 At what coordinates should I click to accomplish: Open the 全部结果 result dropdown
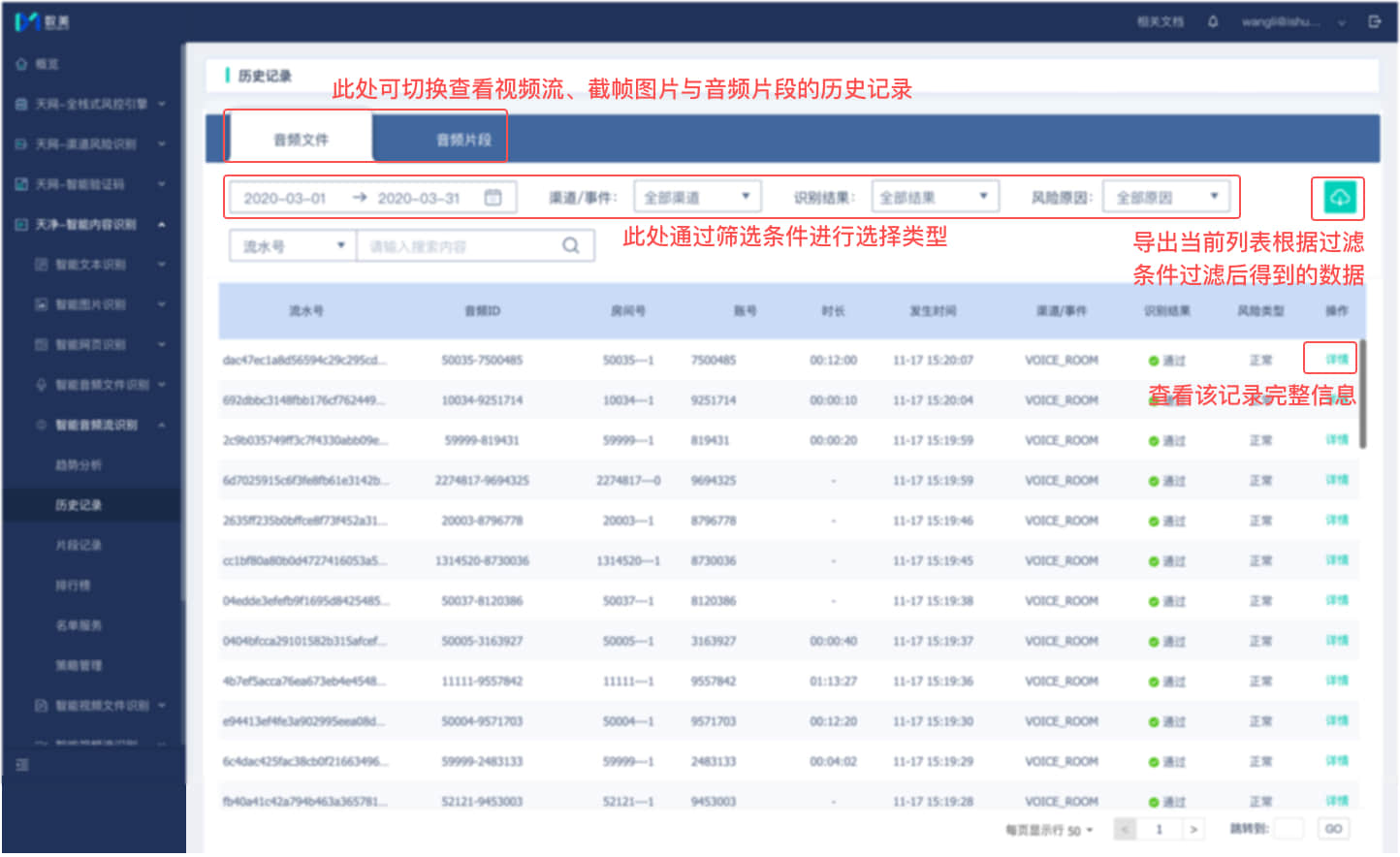[x=935, y=197]
